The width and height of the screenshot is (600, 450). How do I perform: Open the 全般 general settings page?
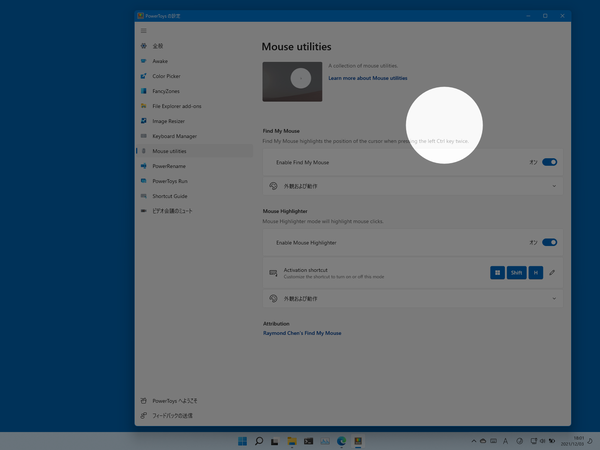[x=158, y=46]
